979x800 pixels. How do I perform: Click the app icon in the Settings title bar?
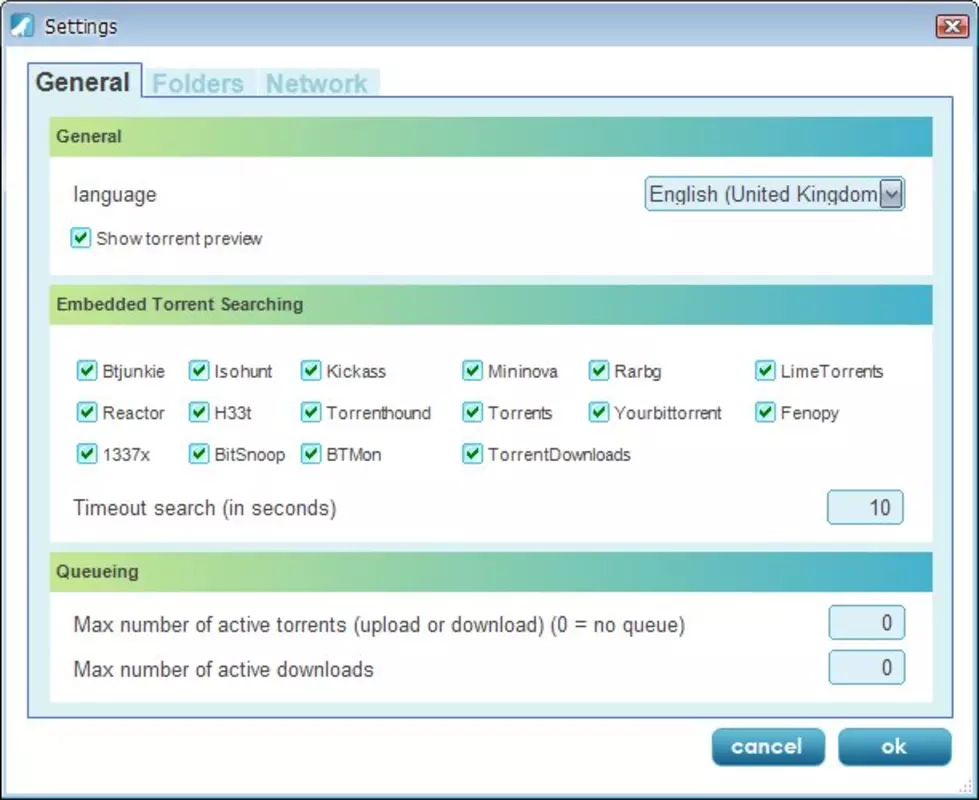point(22,26)
